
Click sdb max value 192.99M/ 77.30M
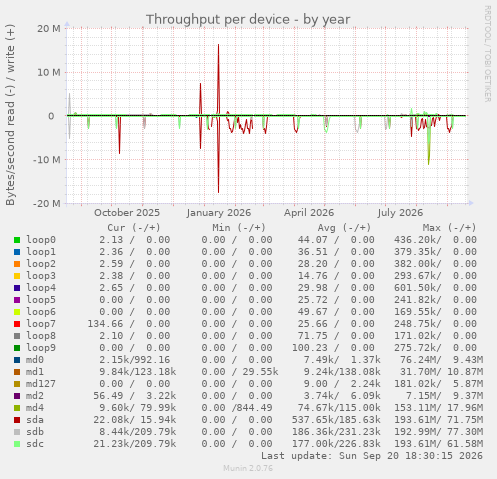click(x=439, y=432)
